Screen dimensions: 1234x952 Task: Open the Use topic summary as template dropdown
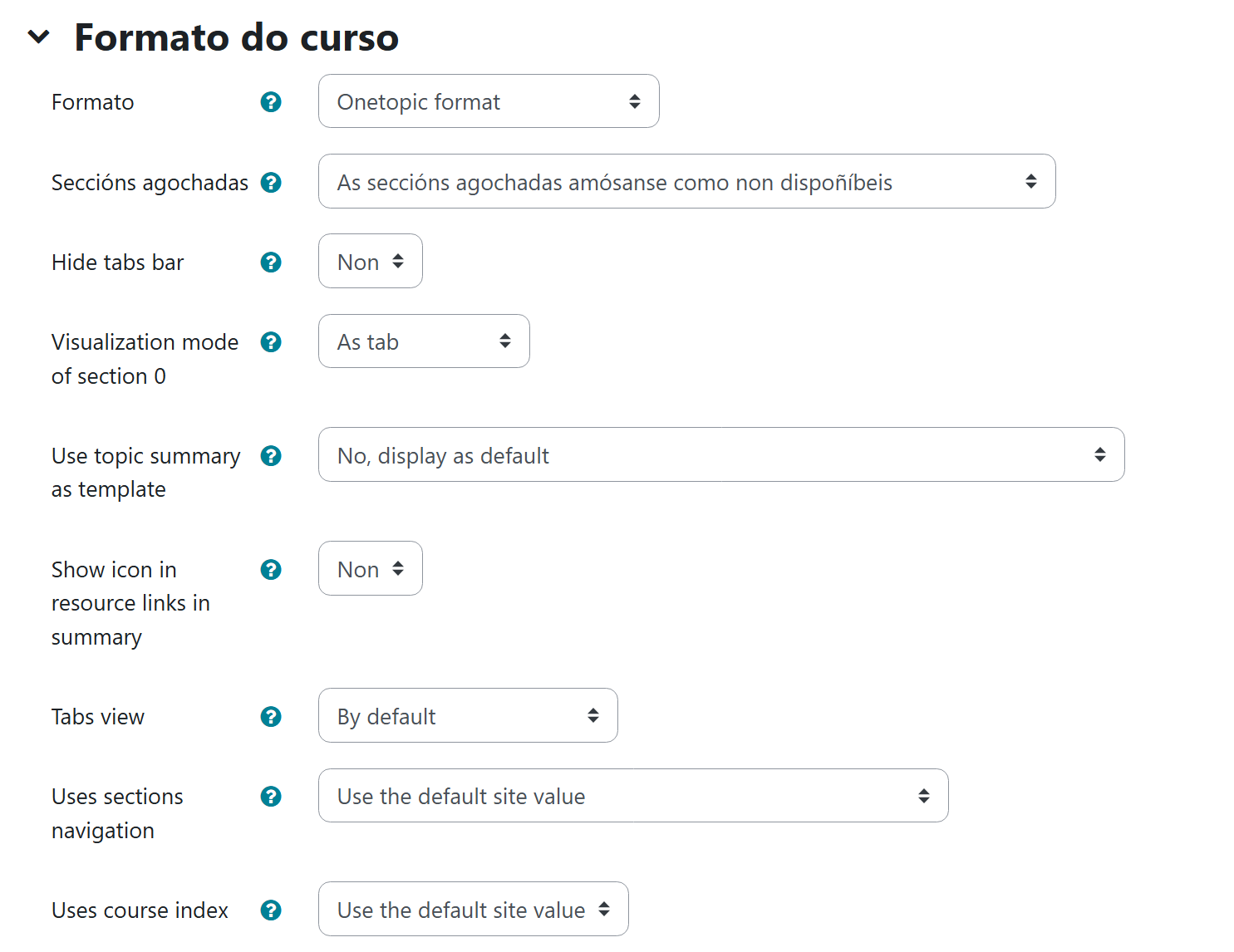[x=720, y=454]
